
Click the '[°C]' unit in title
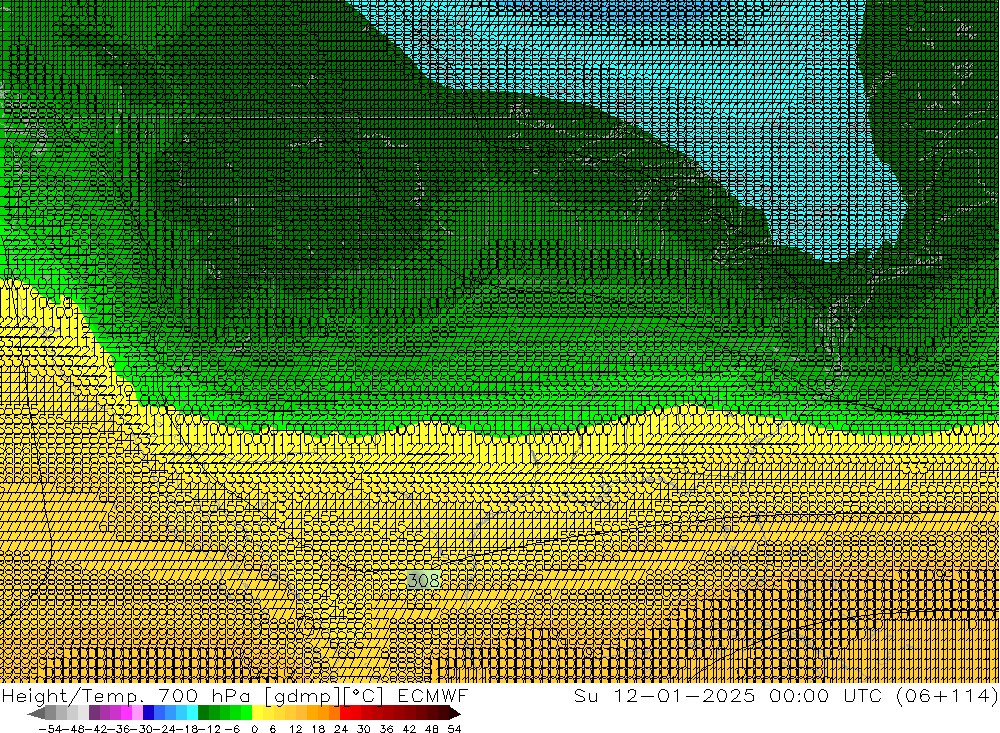tap(364, 696)
